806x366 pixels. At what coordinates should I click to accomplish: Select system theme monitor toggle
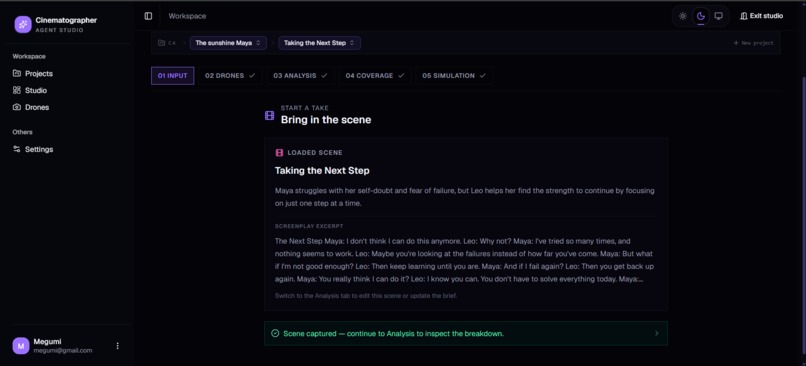click(x=718, y=16)
